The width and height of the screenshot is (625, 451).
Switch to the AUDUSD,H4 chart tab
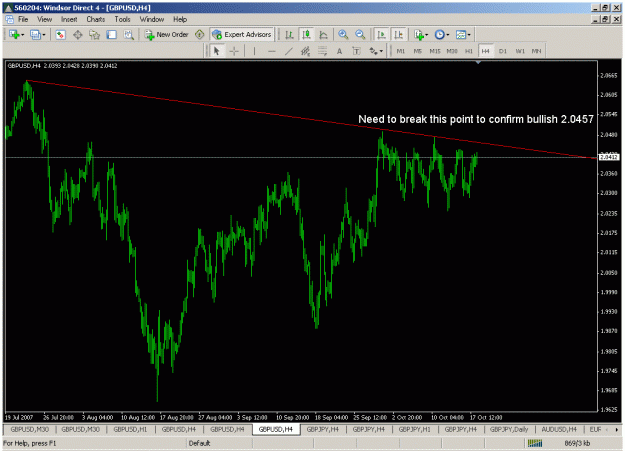pos(559,429)
